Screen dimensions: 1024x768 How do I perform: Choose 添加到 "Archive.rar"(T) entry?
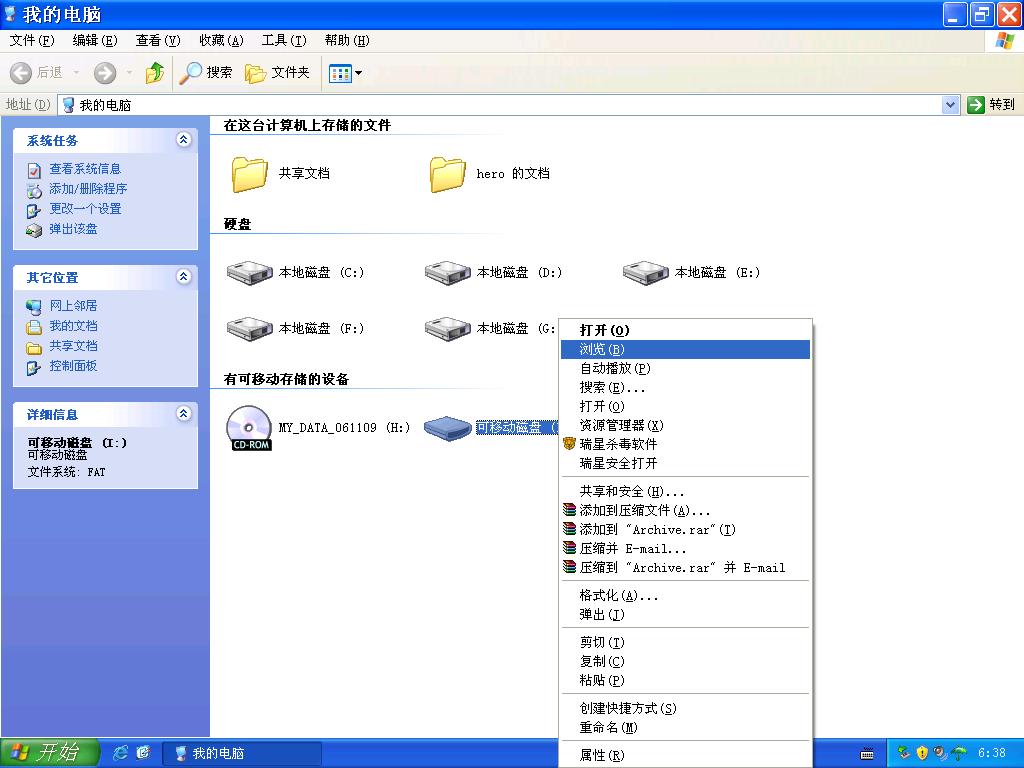point(685,530)
